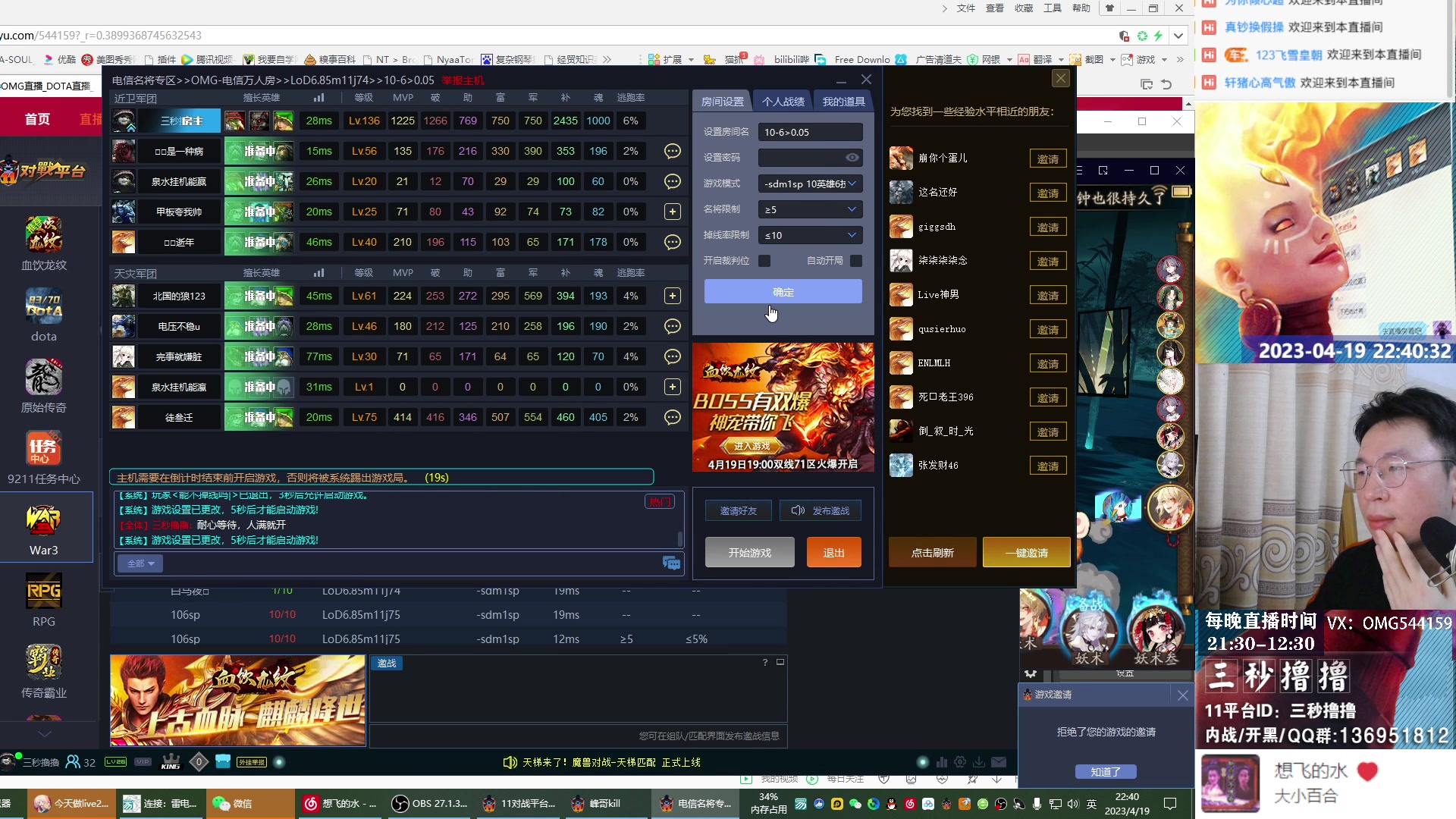Image resolution: width=1456 pixels, height=819 pixels.
Task: Add player 甲板夸我帅 as friend
Action: click(672, 212)
